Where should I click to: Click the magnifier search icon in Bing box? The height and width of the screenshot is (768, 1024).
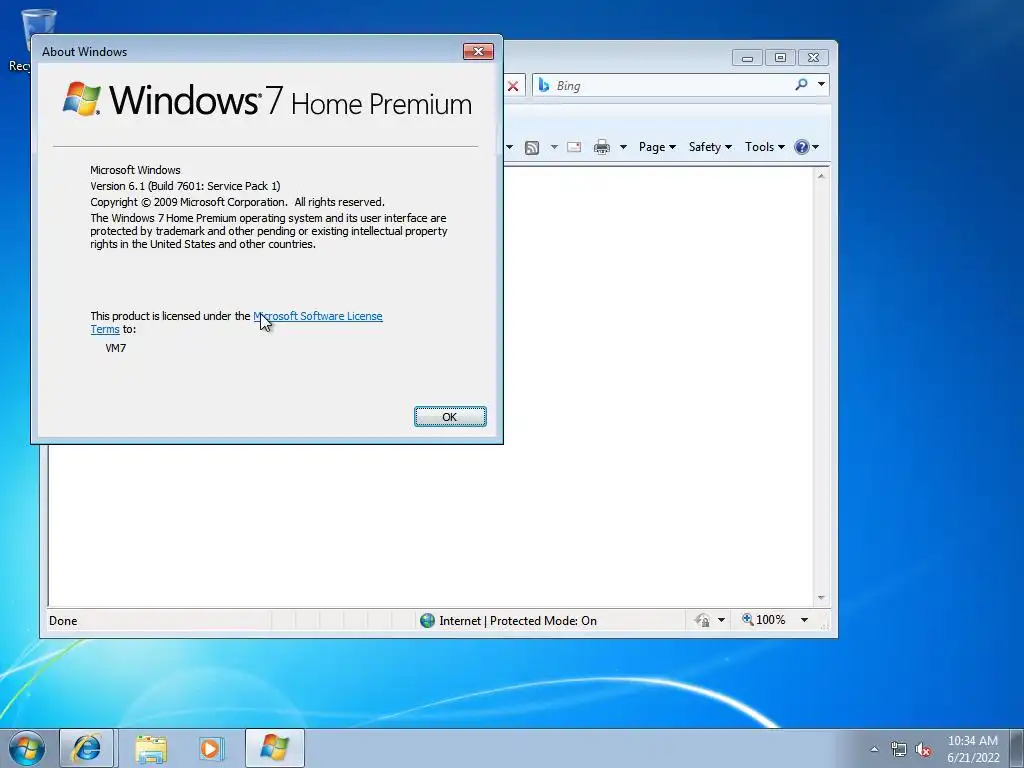[x=801, y=84]
